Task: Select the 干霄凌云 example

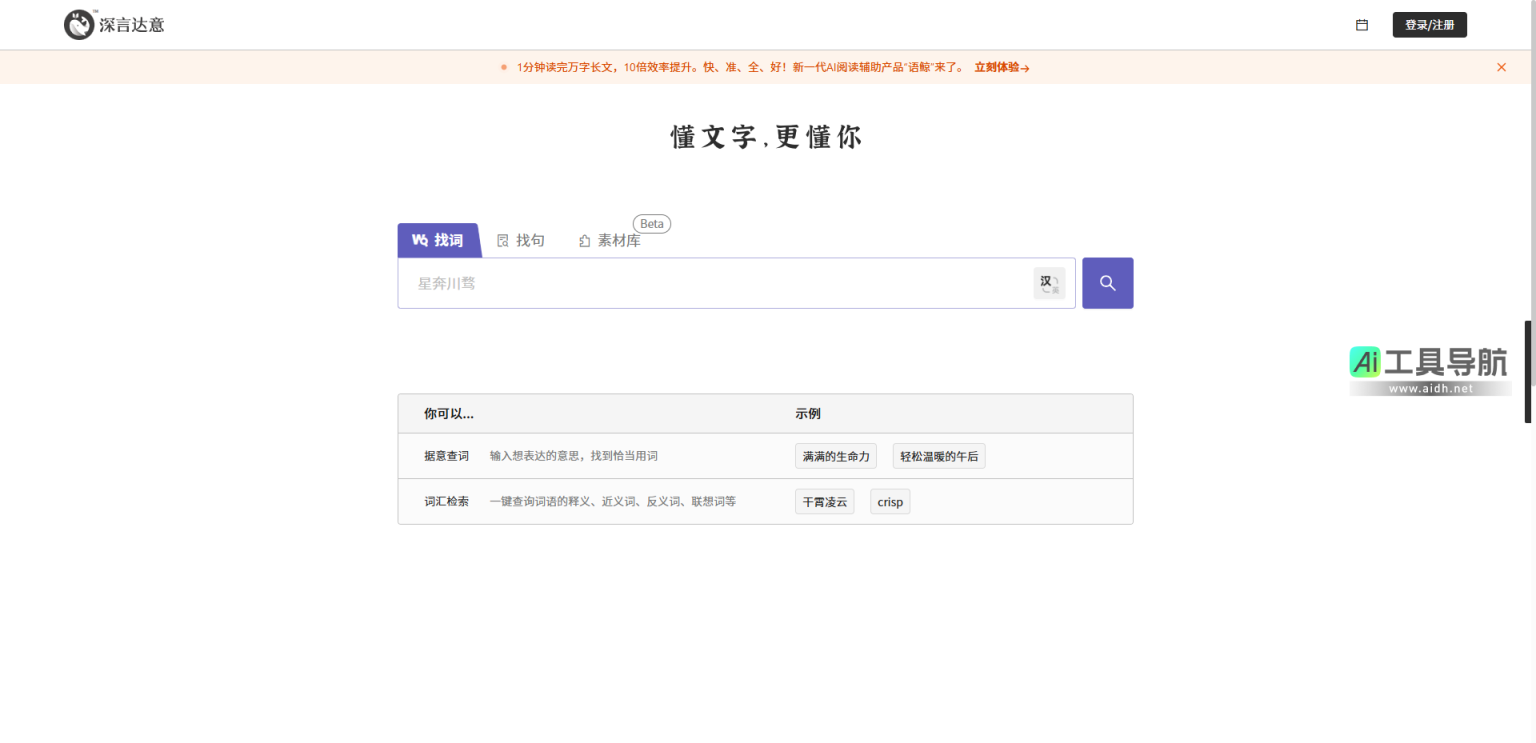Action: click(824, 501)
